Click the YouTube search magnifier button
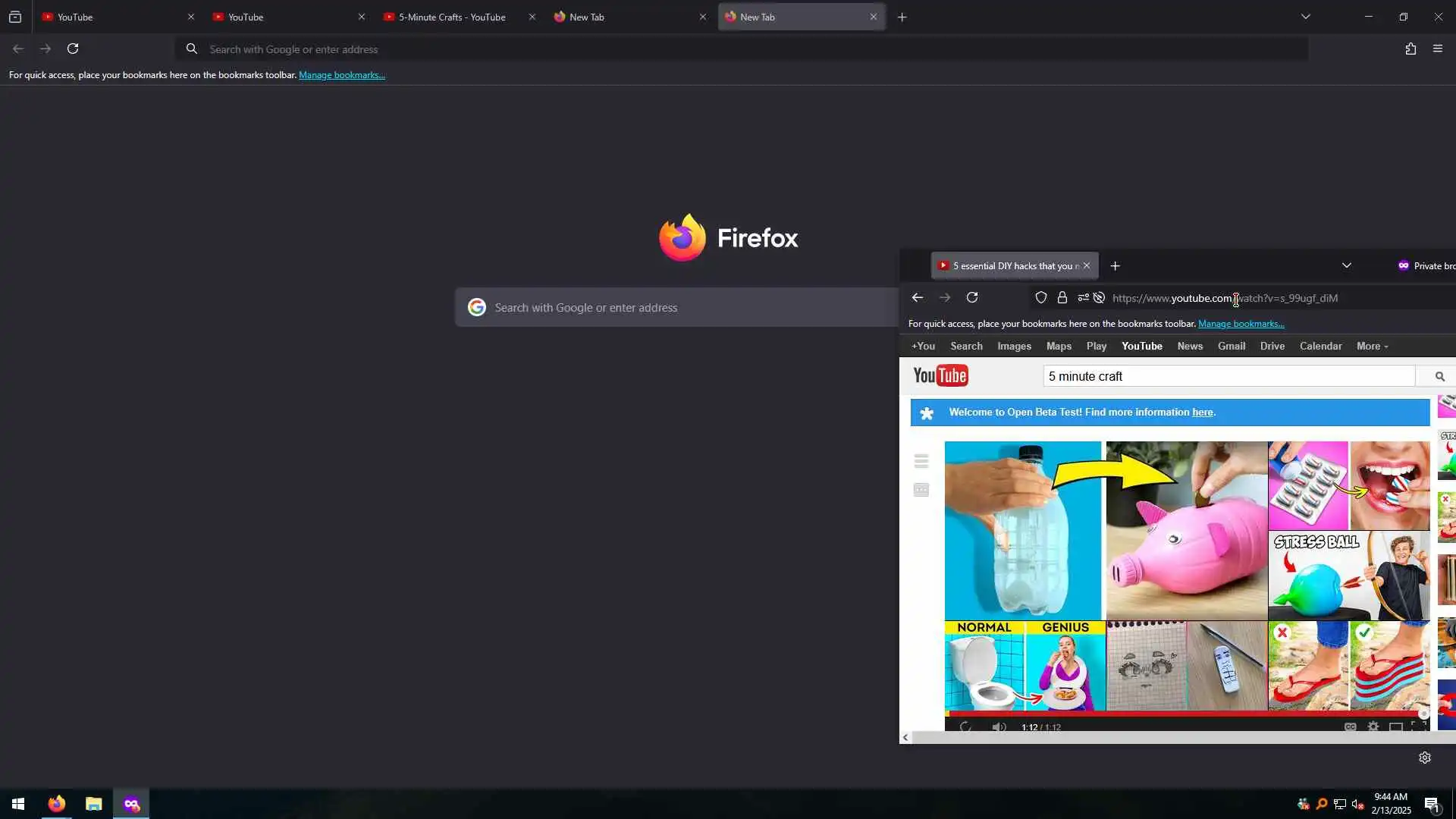Screen dimensions: 1456x819 (x=1439, y=376)
